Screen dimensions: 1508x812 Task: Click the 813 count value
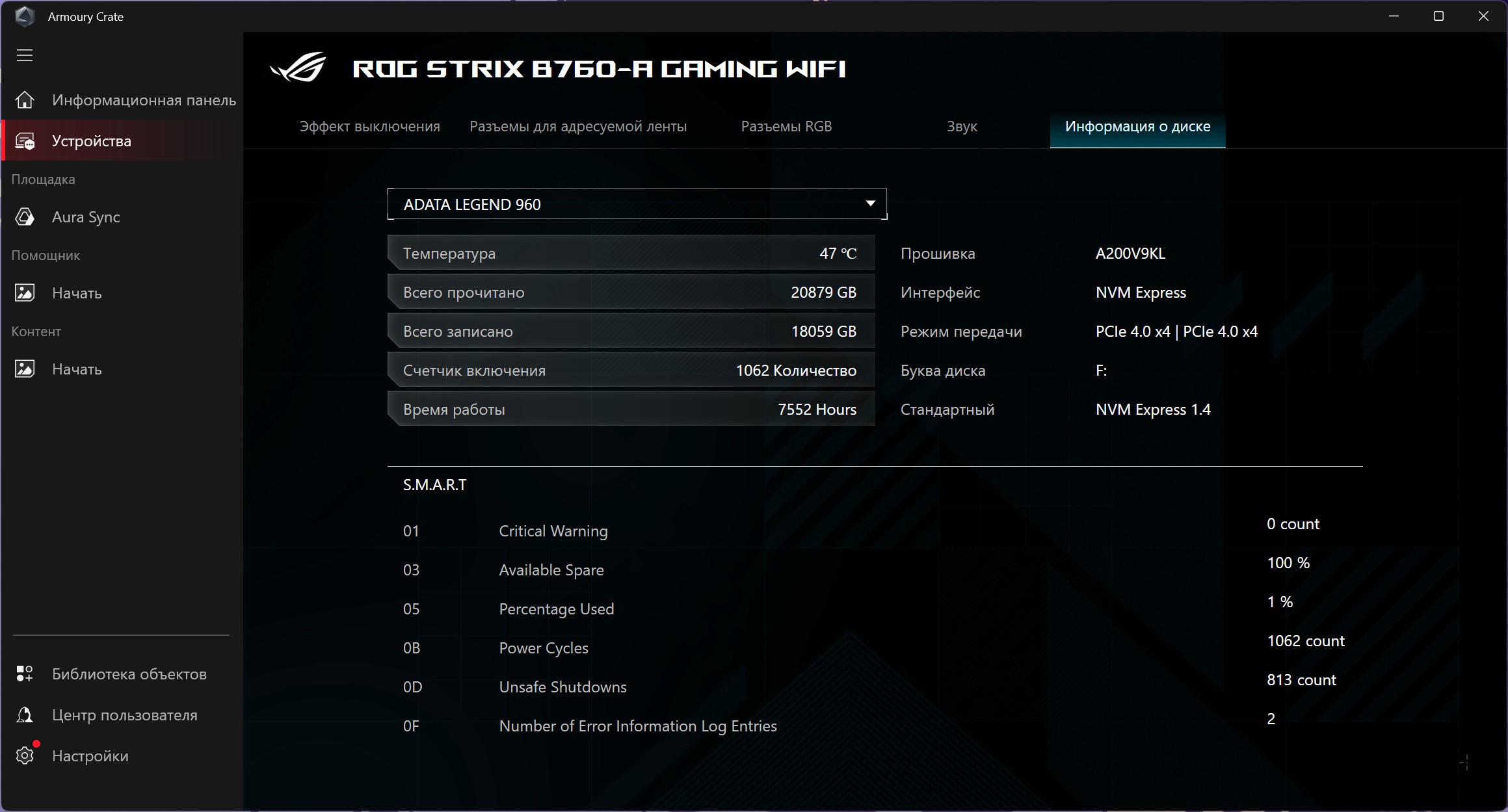click(1301, 680)
